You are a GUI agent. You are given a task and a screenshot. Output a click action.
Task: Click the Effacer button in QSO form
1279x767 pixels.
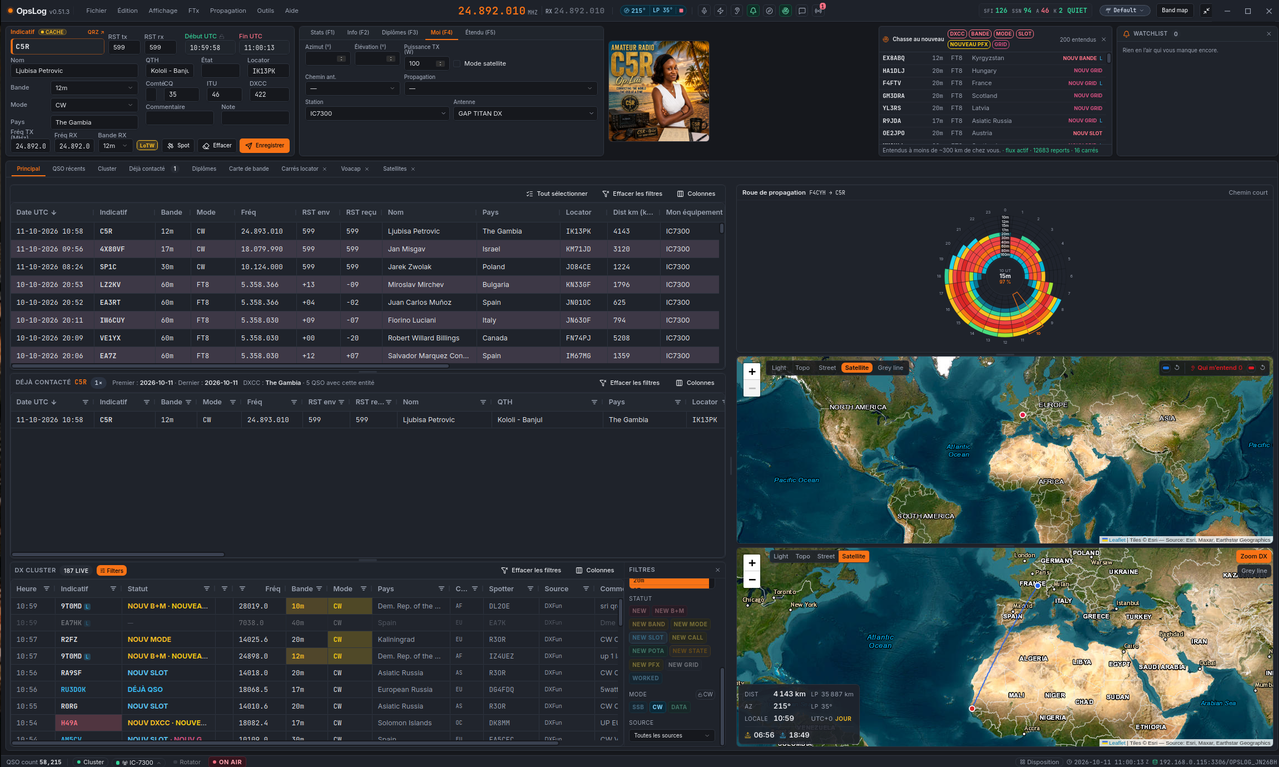(x=217, y=146)
